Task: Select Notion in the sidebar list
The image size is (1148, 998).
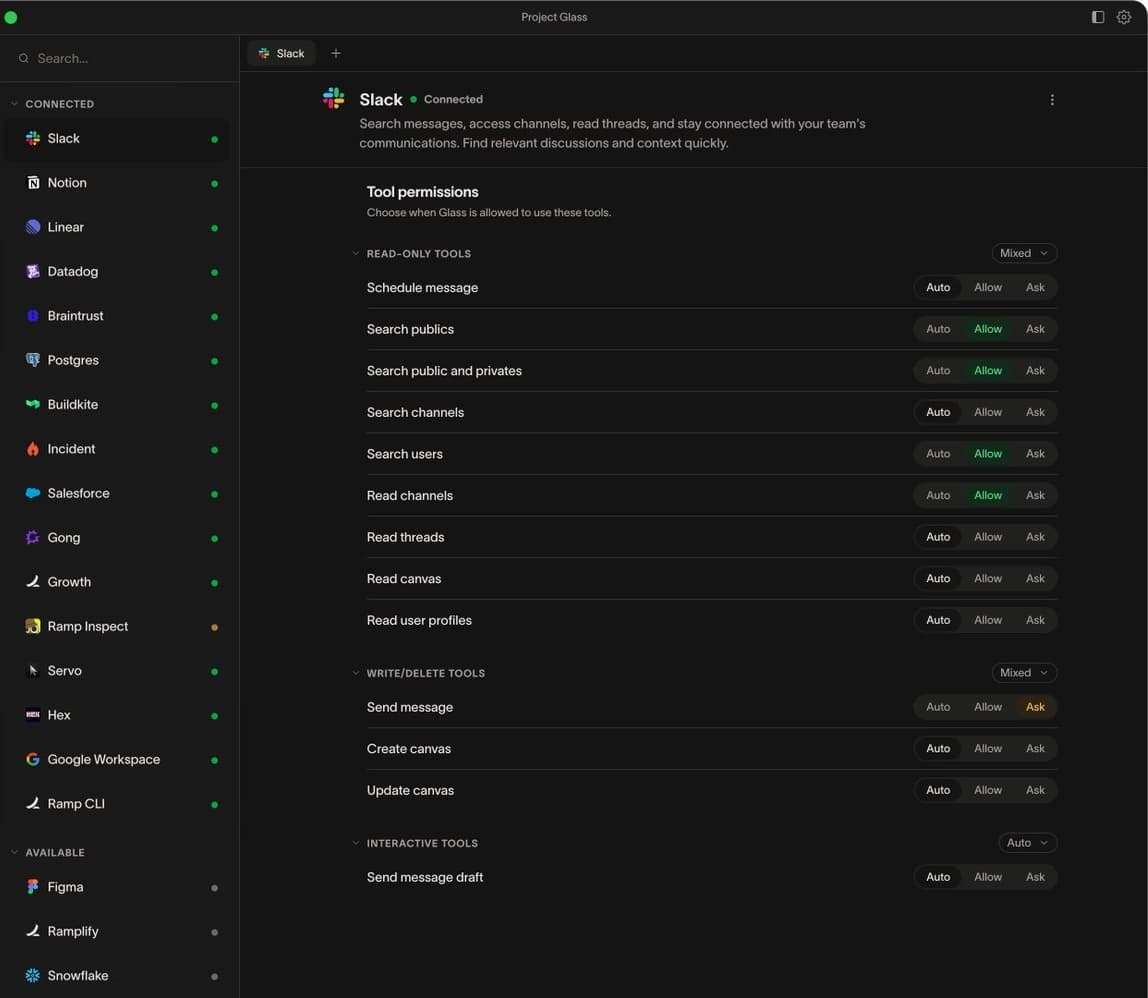Action: pos(117,183)
